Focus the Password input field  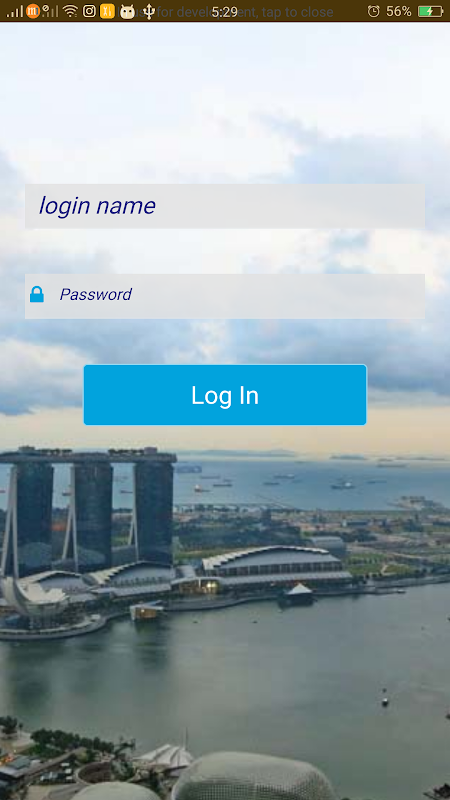click(x=225, y=296)
